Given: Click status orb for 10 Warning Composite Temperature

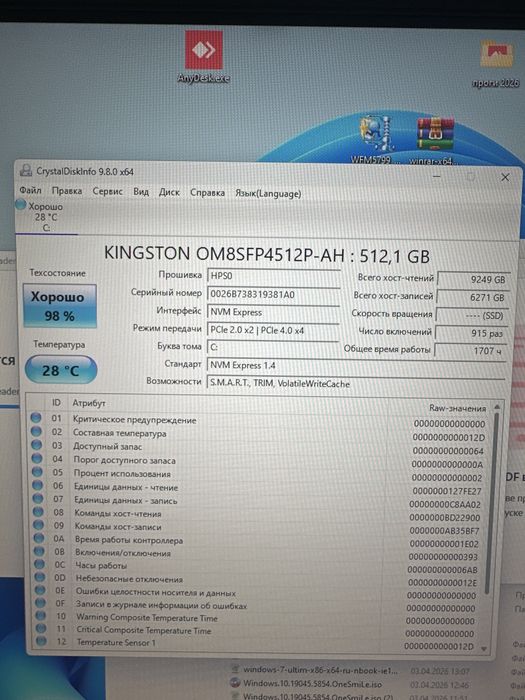Looking at the screenshot, I should (41, 616).
